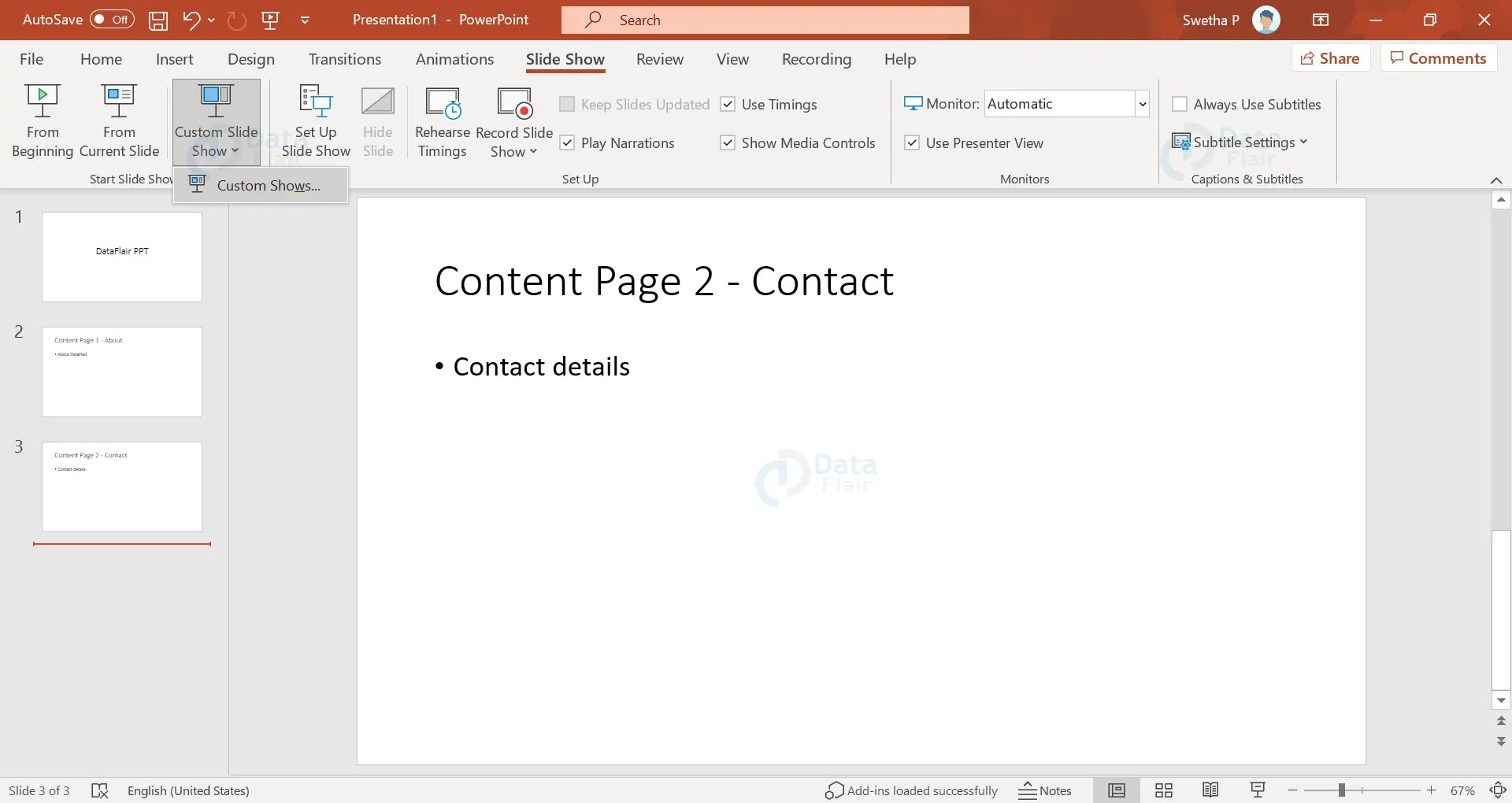Click the vertical scrollbar down arrow
Image resolution: width=1512 pixels, height=803 pixels.
pyautogui.click(x=1501, y=701)
